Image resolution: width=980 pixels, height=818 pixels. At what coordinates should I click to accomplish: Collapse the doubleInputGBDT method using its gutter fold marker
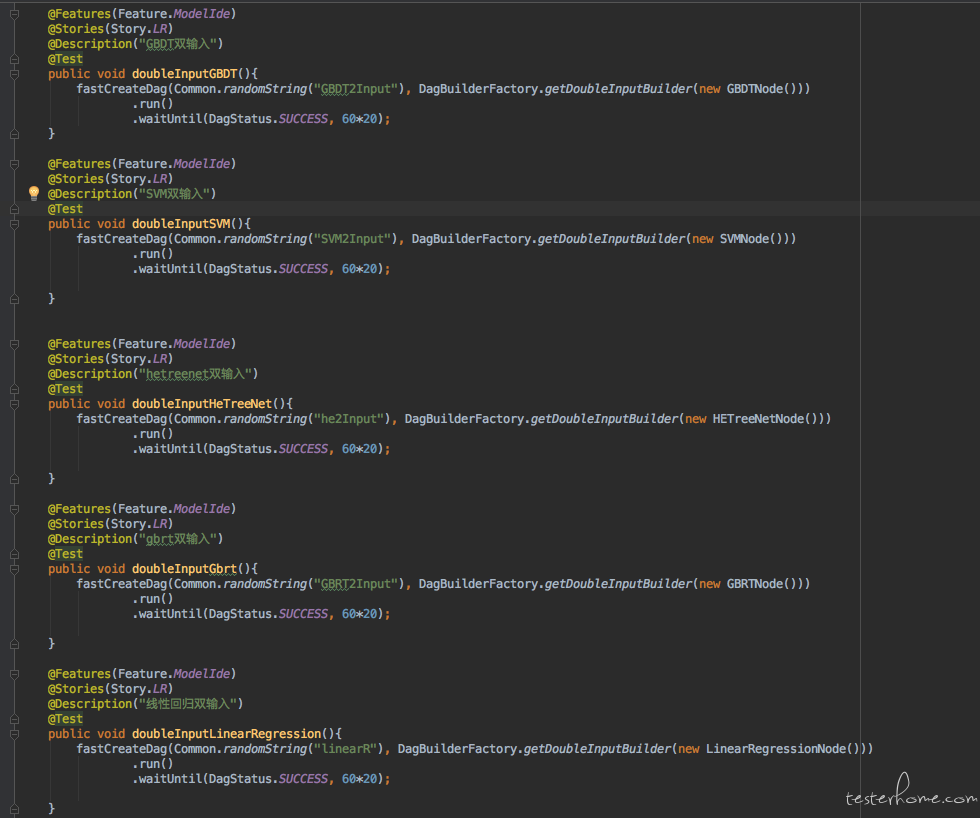pos(14,74)
